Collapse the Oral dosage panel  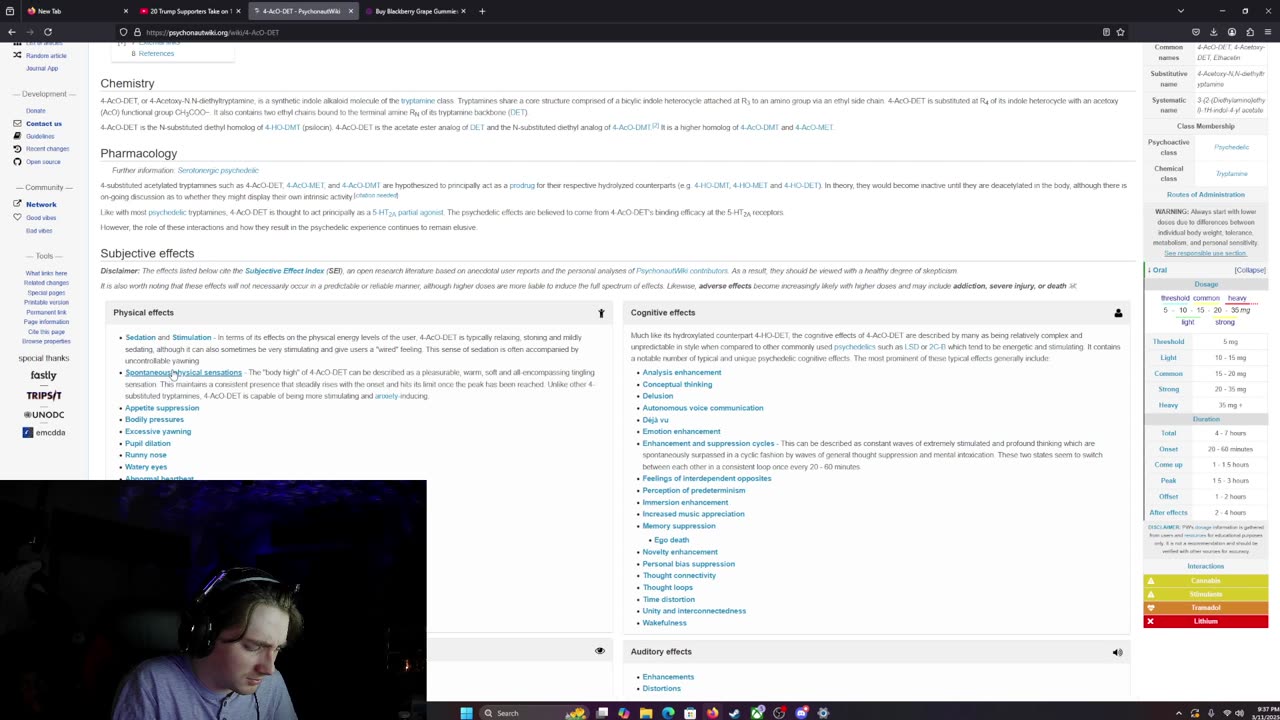pos(1250,270)
